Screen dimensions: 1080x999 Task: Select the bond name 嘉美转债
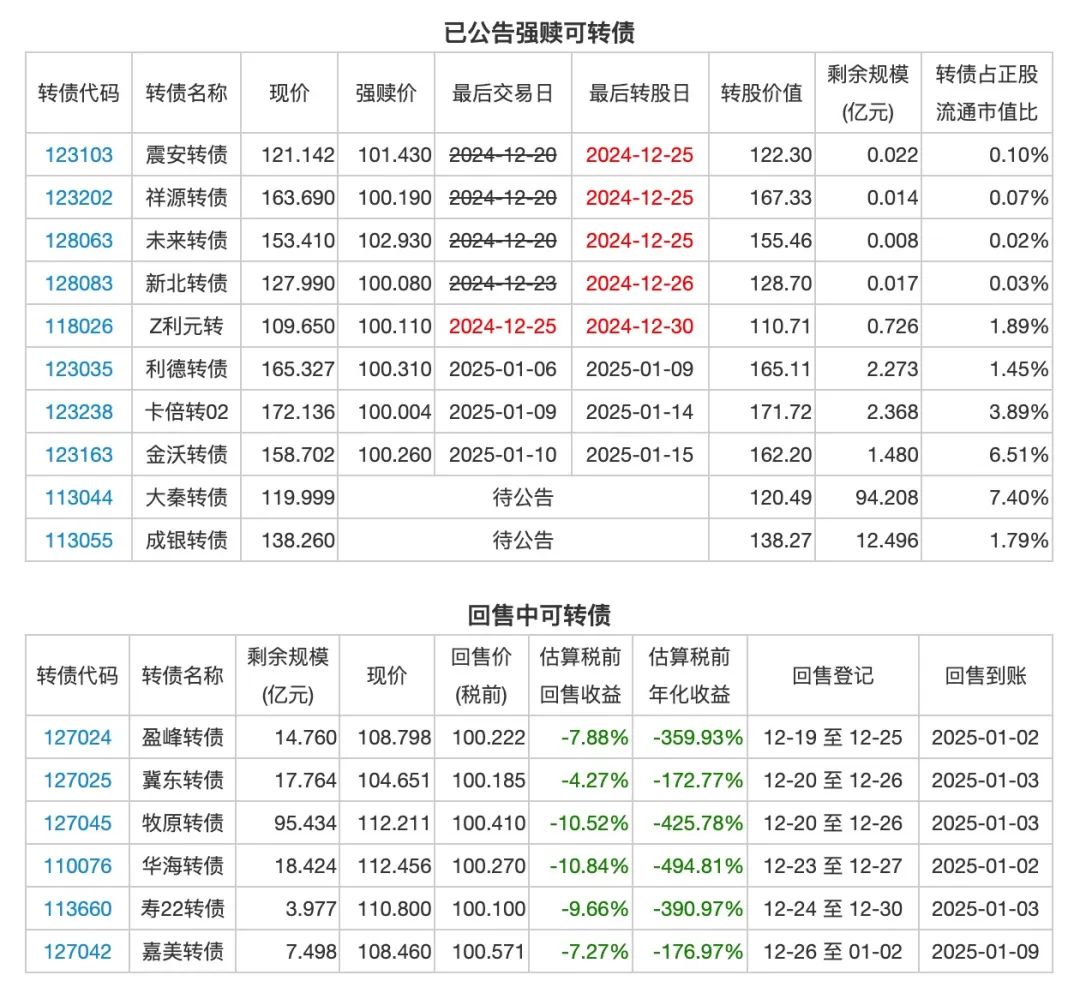click(183, 951)
